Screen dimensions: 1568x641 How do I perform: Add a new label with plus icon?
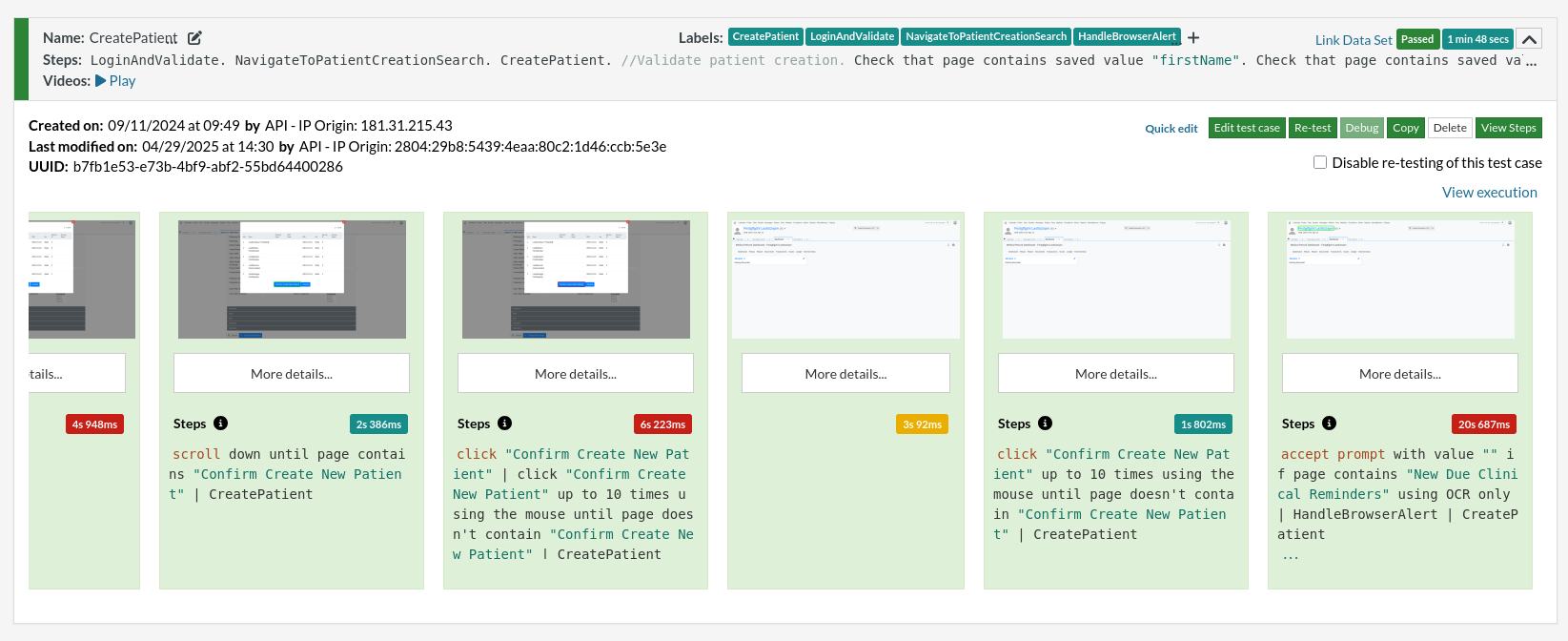1193,37
